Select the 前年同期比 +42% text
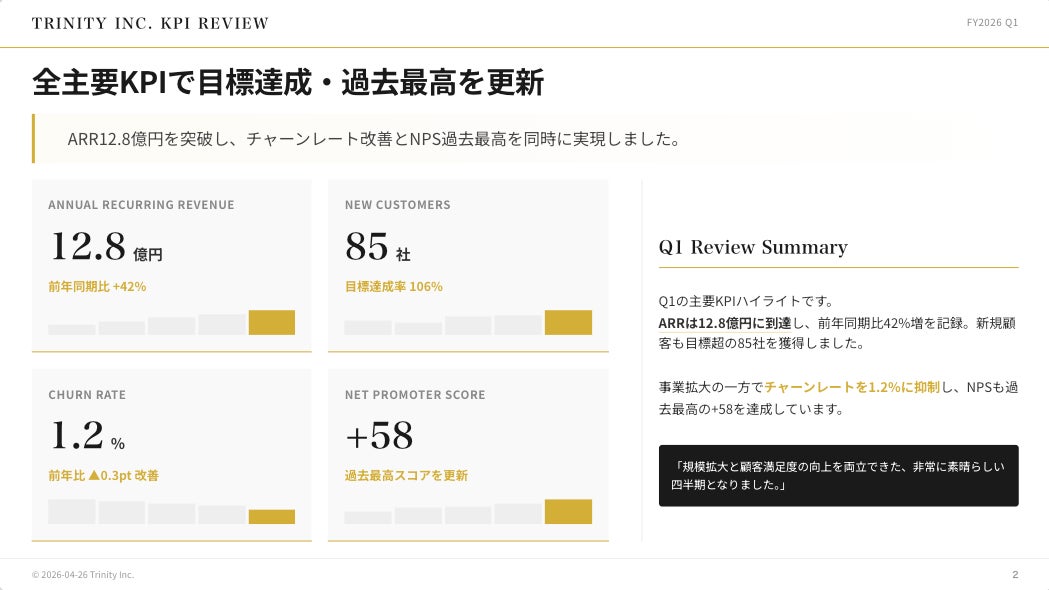This screenshot has width=1049, height=590. [x=97, y=286]
